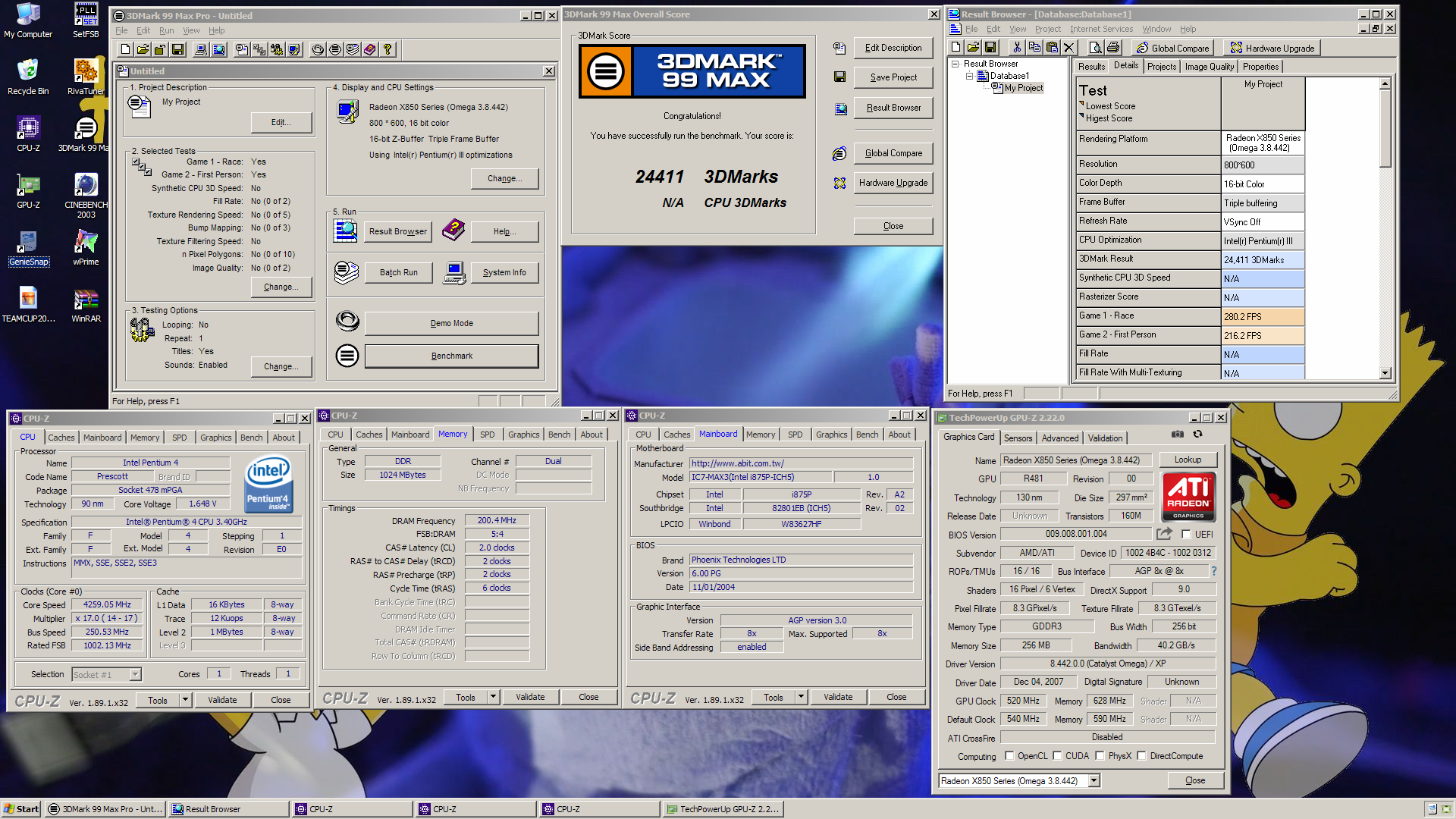Switch to Caches tab in CPU-Z CPU window
Viewport: 1456px width, 819px height.
coord(61,438)
